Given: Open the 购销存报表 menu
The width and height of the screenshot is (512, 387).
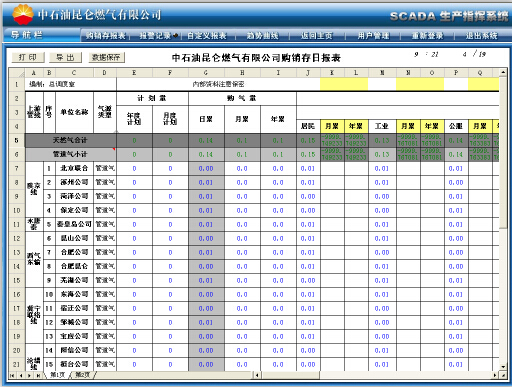Looking at the screenshot, I should click(105, 35).
